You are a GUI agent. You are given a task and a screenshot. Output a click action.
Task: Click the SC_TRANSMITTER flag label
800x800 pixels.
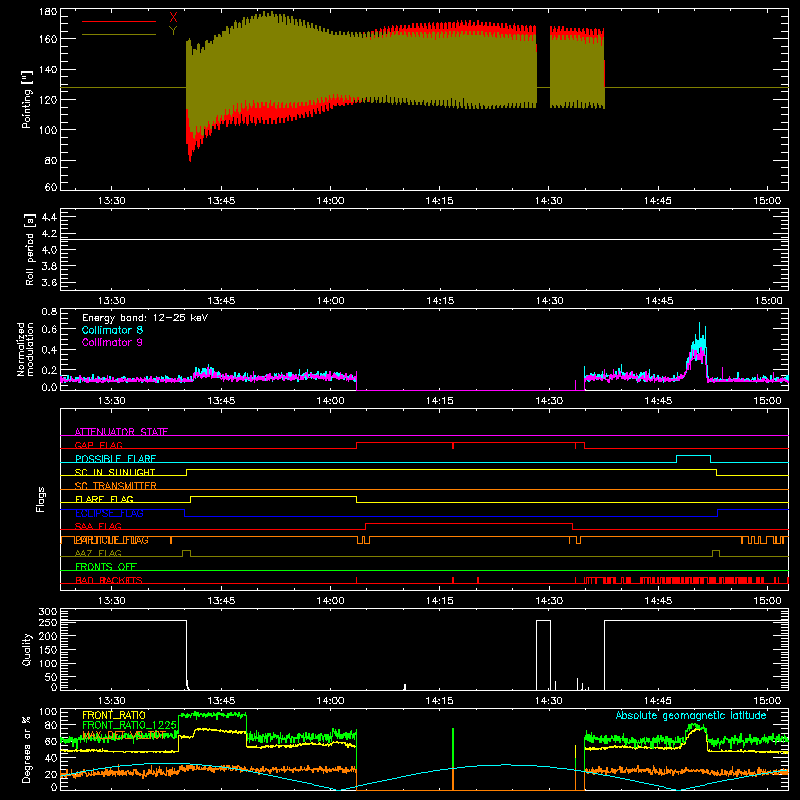116,486
